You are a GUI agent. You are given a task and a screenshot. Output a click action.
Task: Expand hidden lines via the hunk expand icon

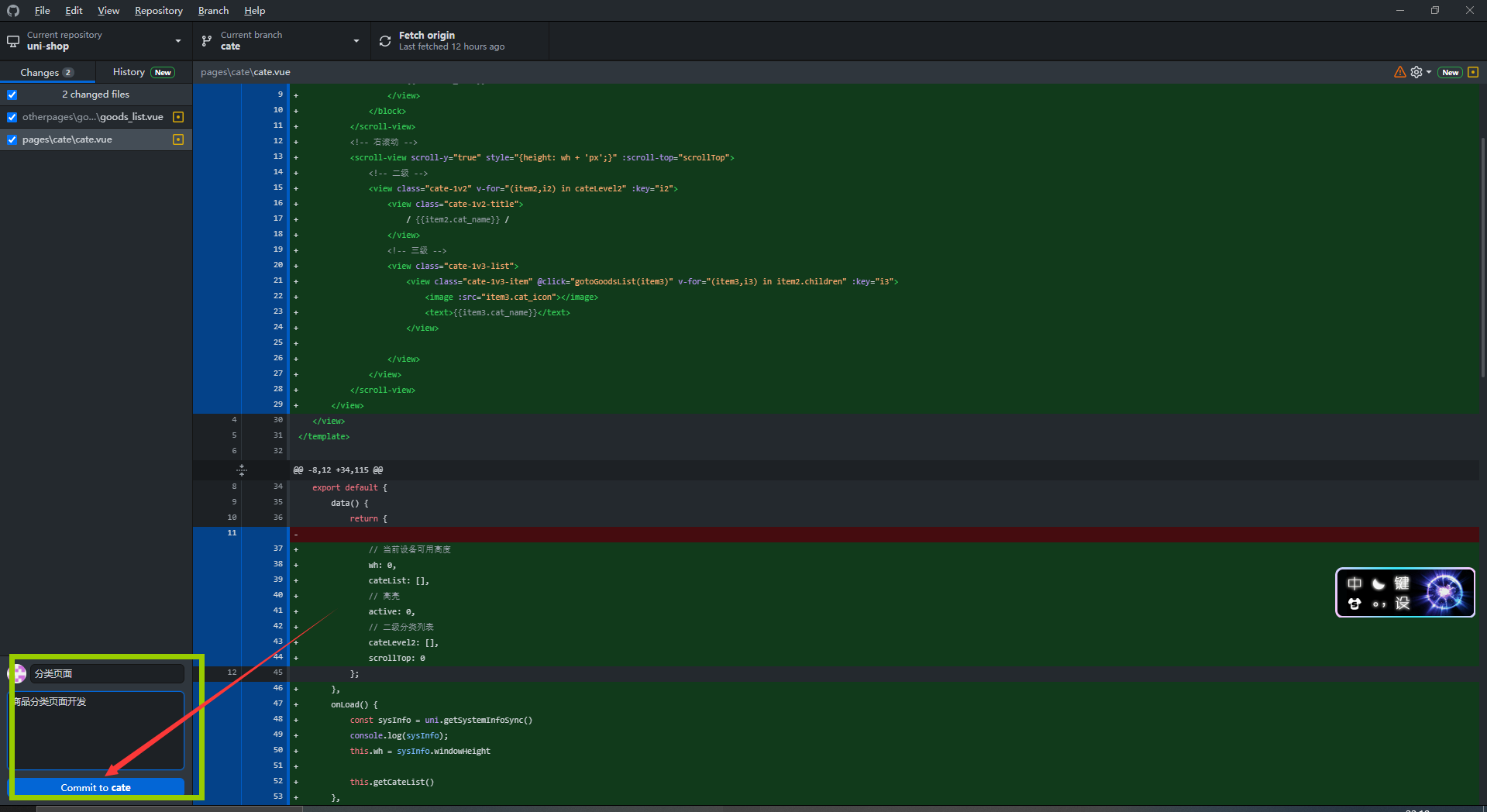tap(242, 470)
